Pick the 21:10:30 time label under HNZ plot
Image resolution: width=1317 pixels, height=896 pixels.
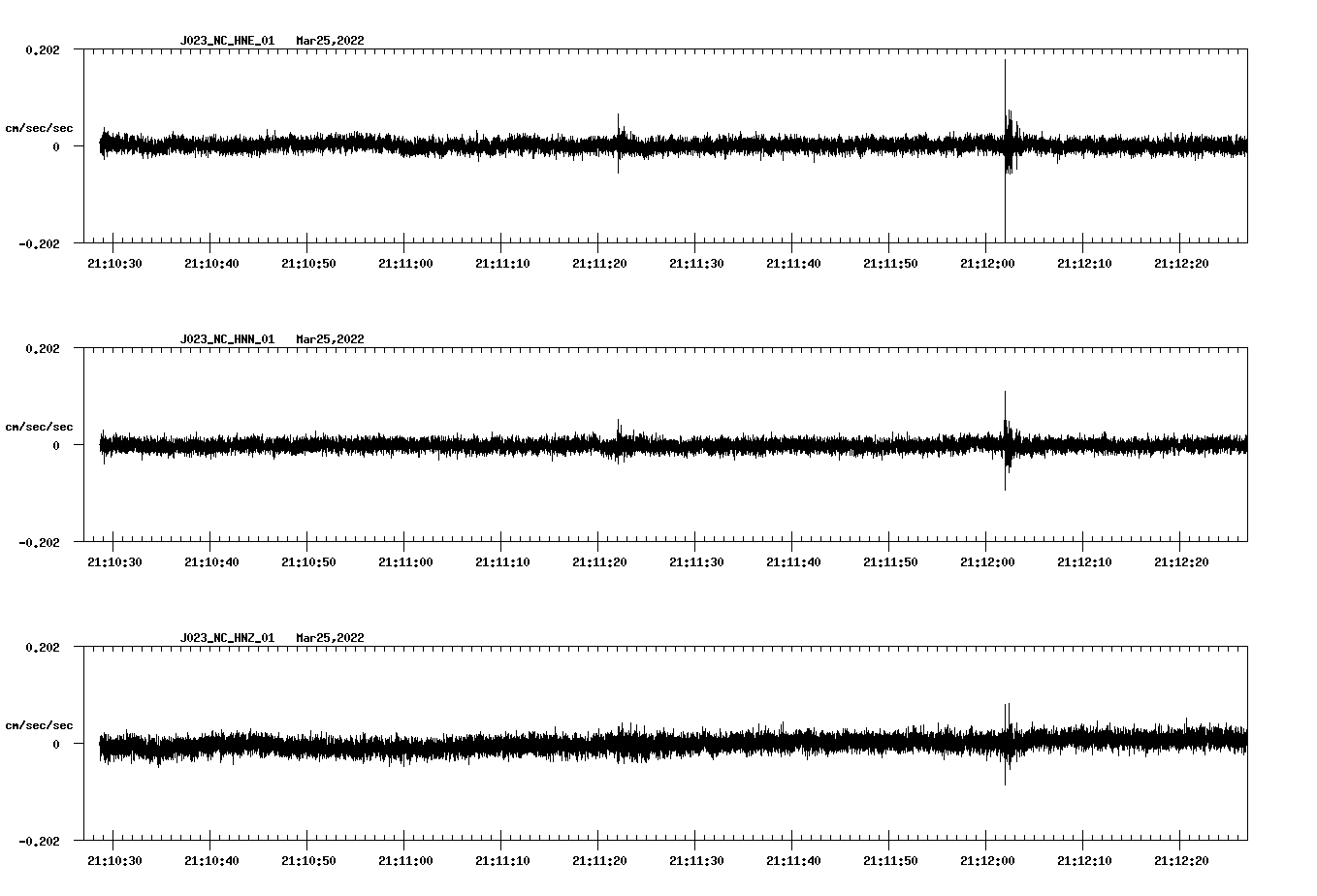[x=114, y=860]
